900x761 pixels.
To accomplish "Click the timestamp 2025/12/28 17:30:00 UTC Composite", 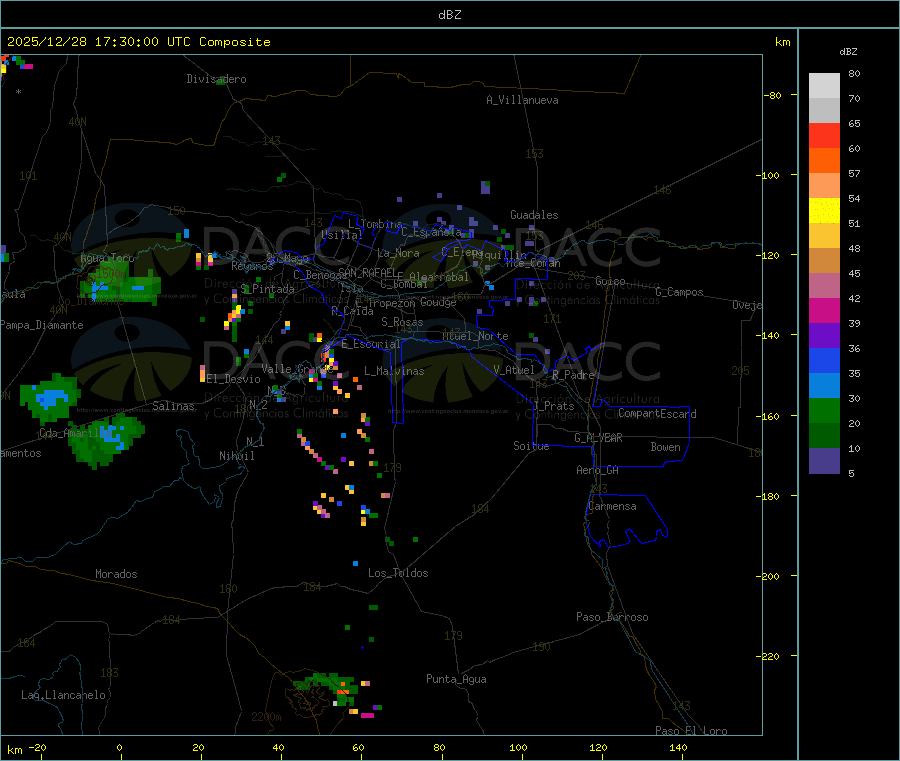I will click(x=138, y=42).
